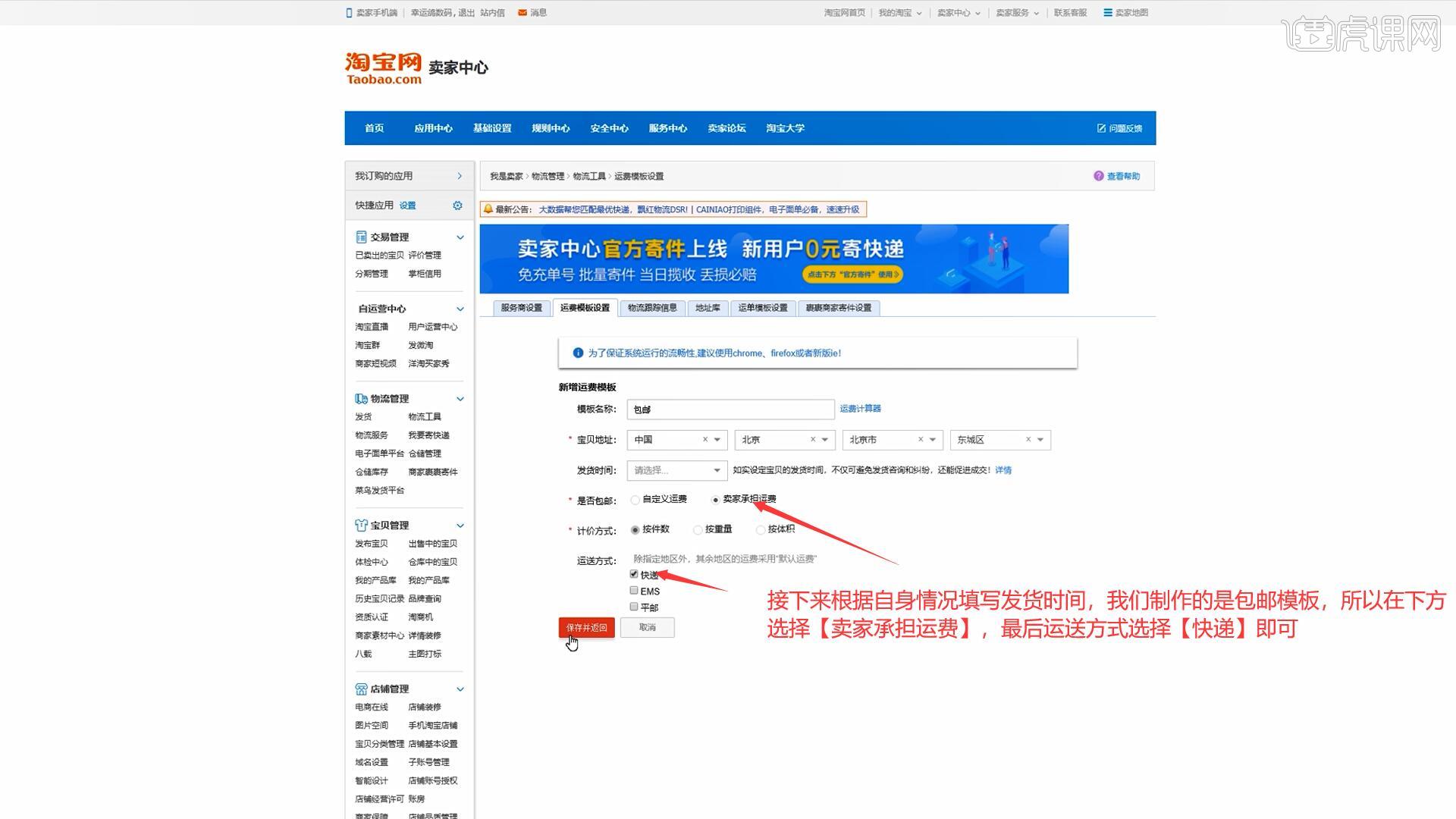Open the 物流工具 sidebar link

coord(425,417)
